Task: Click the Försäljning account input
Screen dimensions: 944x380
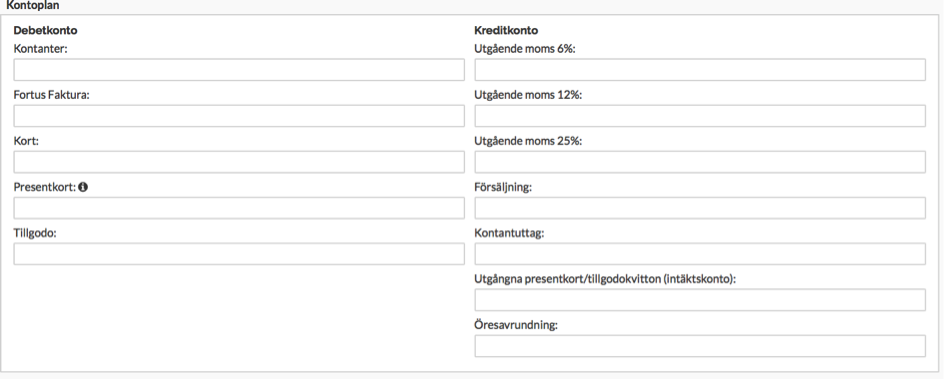Action: [x=700, y=208]
